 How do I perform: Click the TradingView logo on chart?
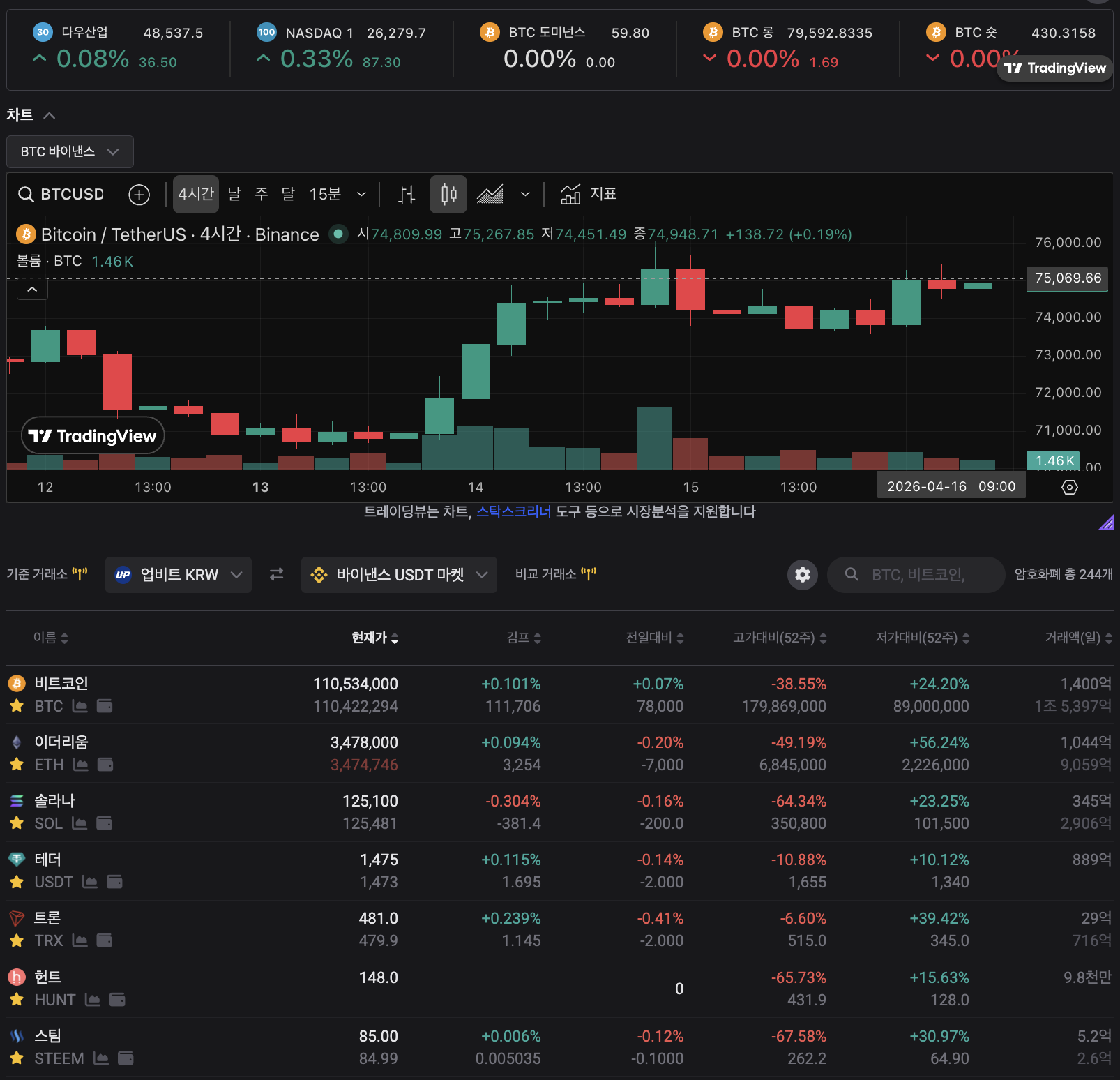point(93,436)
